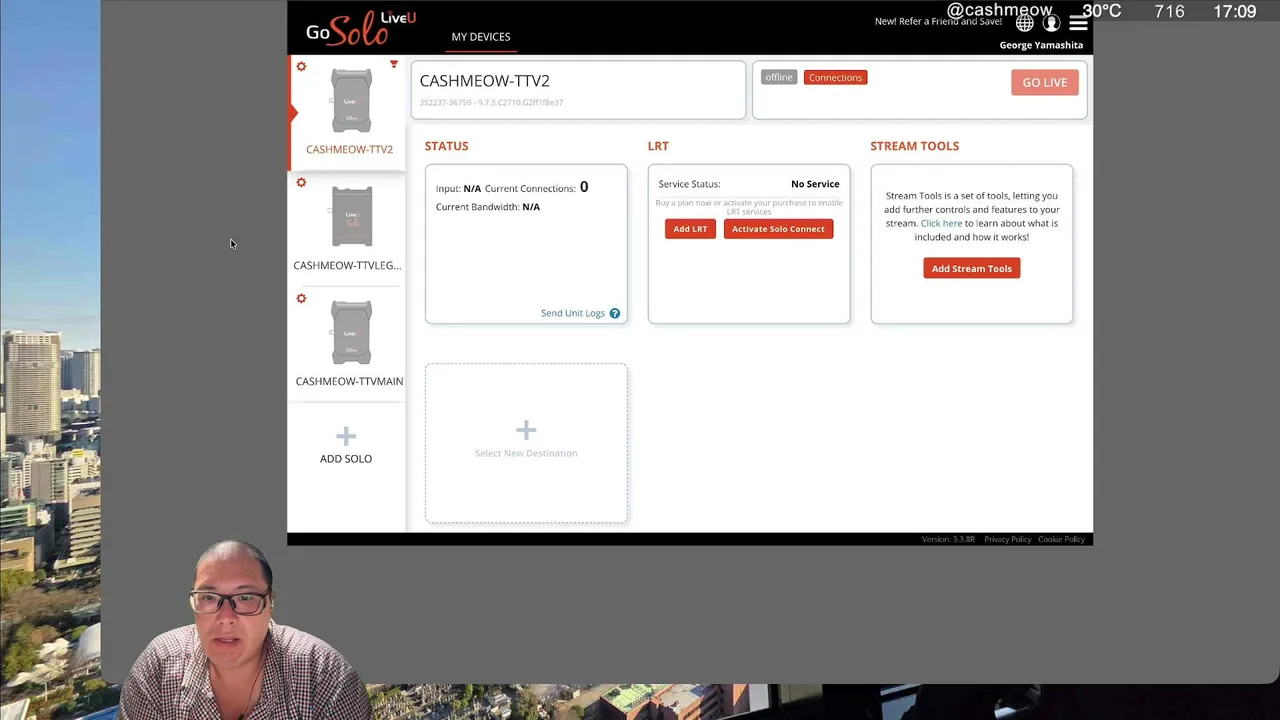Image resolution: width=1280 pixels, height=720 pixels.
Task: Follow the Click here link in Stream Tools
Action: (x=941, y=223)
